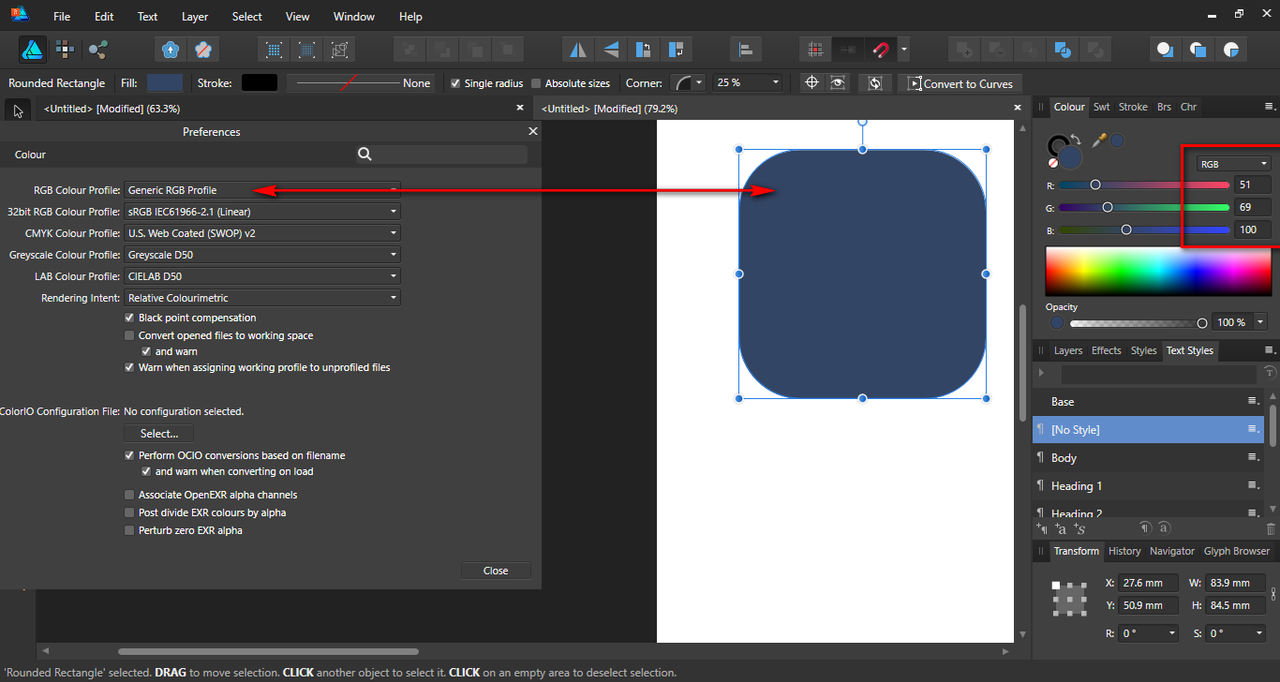Select the Heading 1 text style

coord(1148,486)
